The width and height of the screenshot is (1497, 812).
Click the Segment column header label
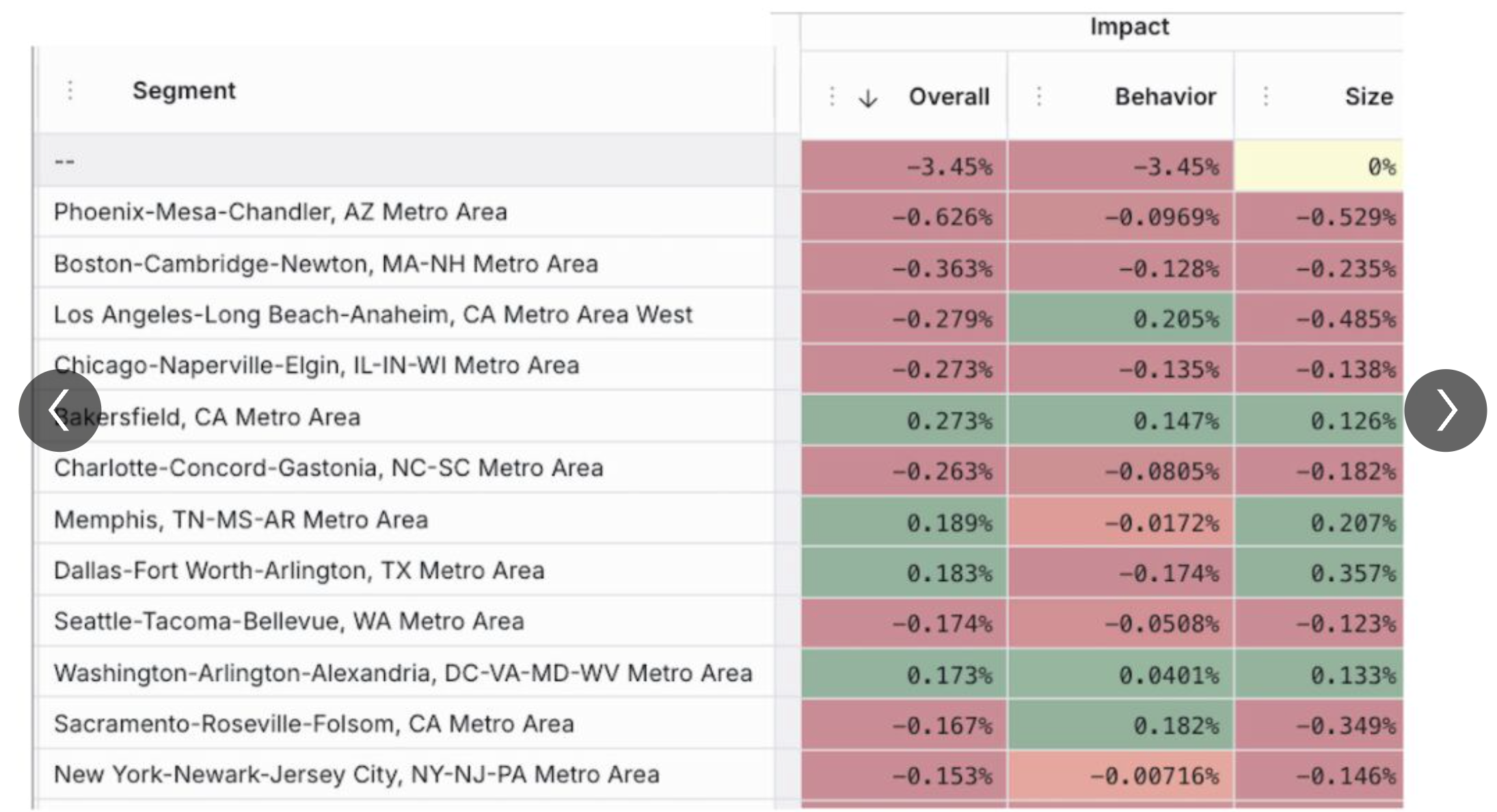click(x=184, y=90)
